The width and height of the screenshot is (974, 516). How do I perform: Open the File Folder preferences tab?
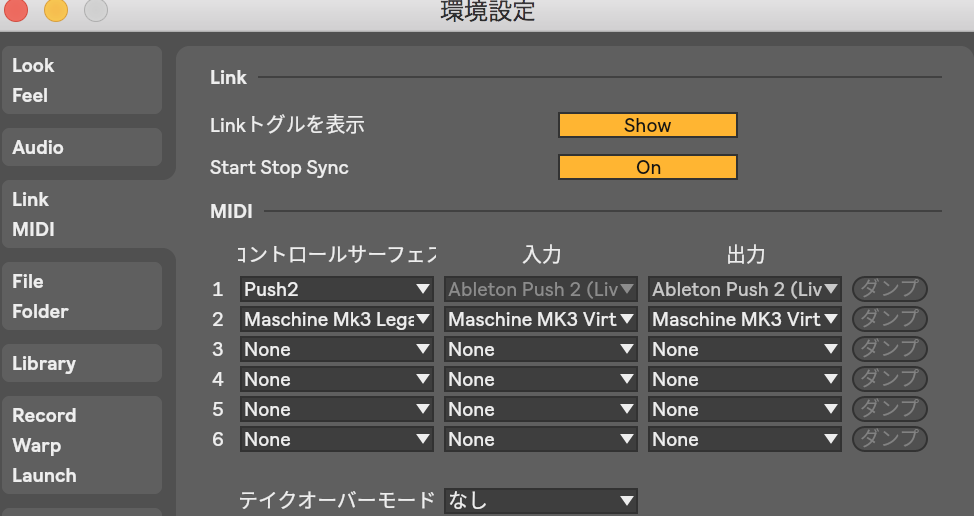tap(81, 296)
